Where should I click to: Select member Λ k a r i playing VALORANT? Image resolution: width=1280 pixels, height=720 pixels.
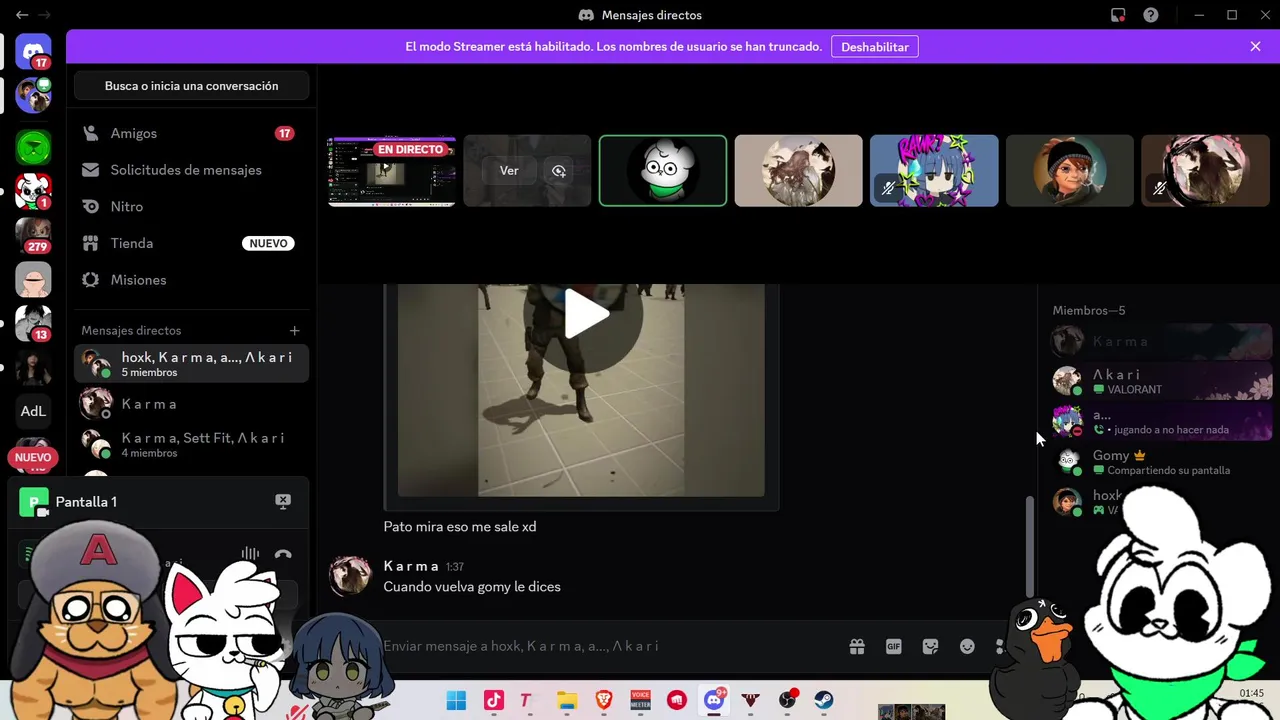(1161, 381)
